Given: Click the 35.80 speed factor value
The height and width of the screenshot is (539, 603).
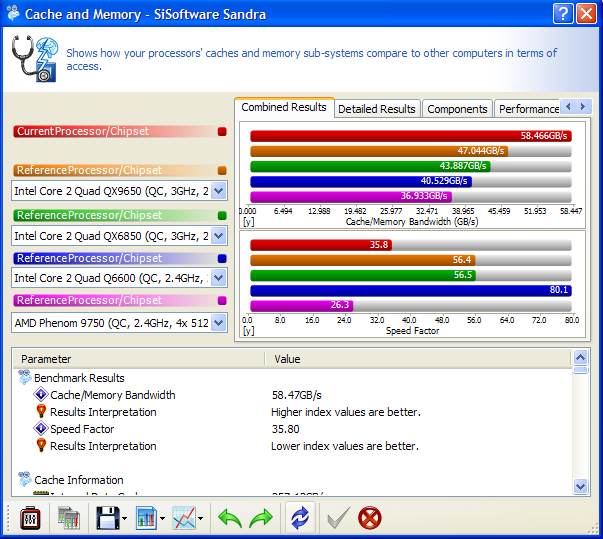Looking at the screenshot, I should 285,429.
